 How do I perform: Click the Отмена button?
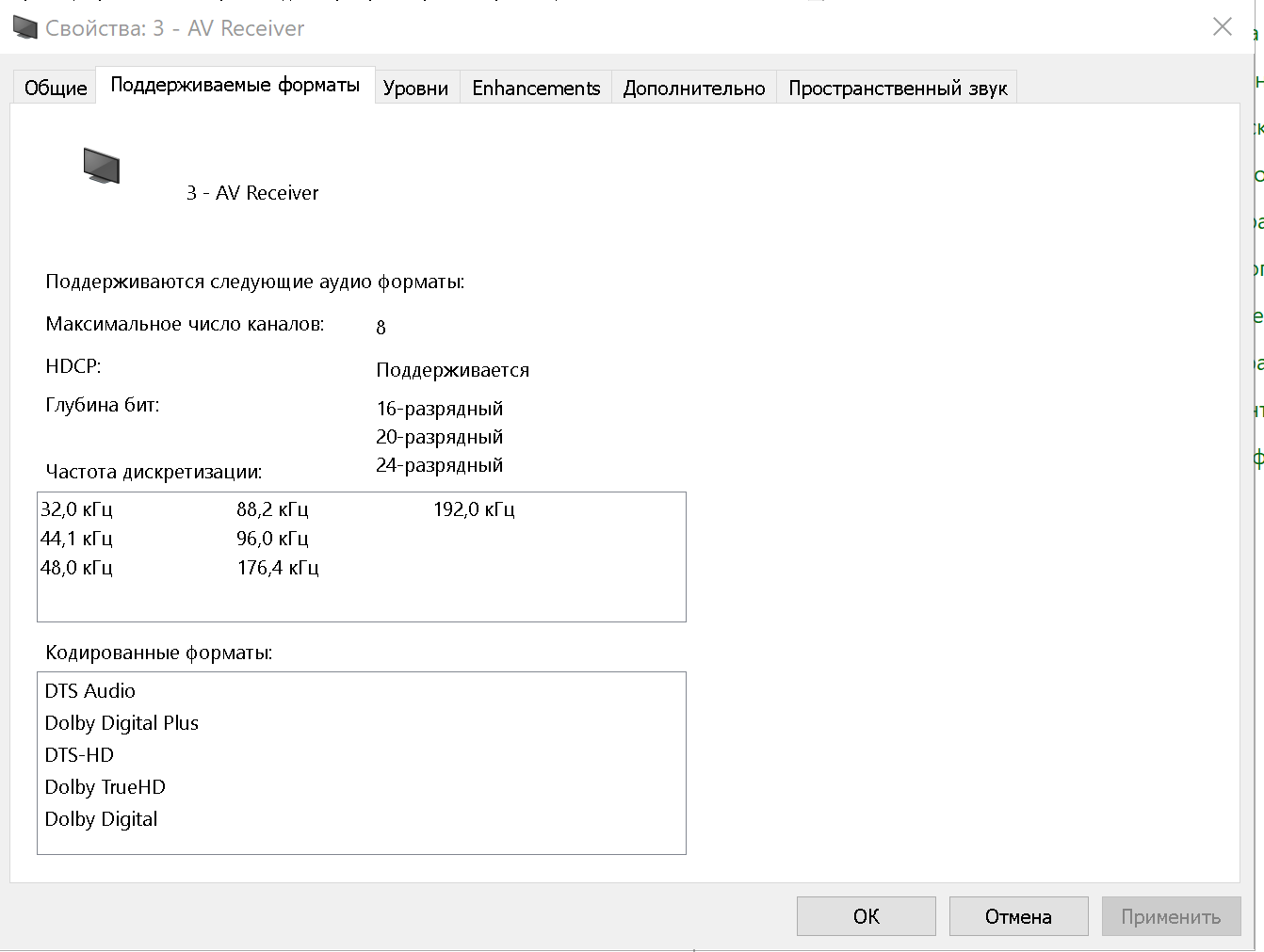tap(1017, 916)
